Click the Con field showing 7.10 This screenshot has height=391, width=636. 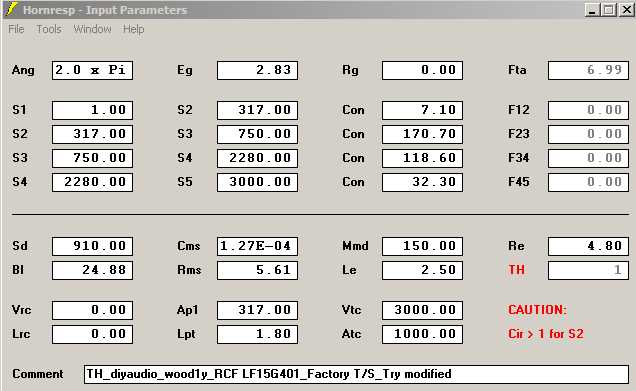[x=422, y=110]
